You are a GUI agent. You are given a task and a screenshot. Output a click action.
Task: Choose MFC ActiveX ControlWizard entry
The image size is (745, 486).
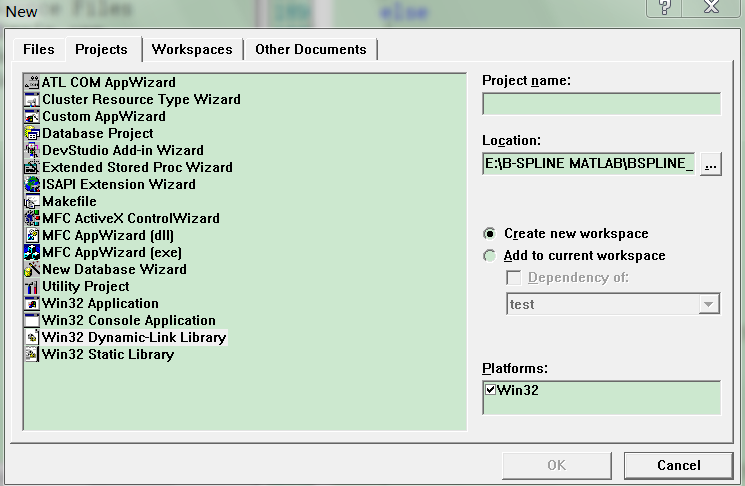(131, 218)
